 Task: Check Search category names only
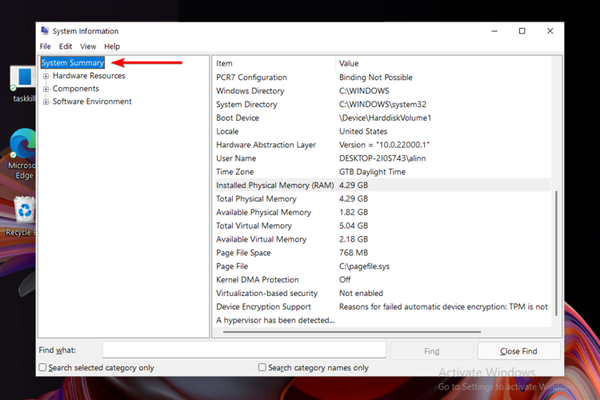(264, 368)
